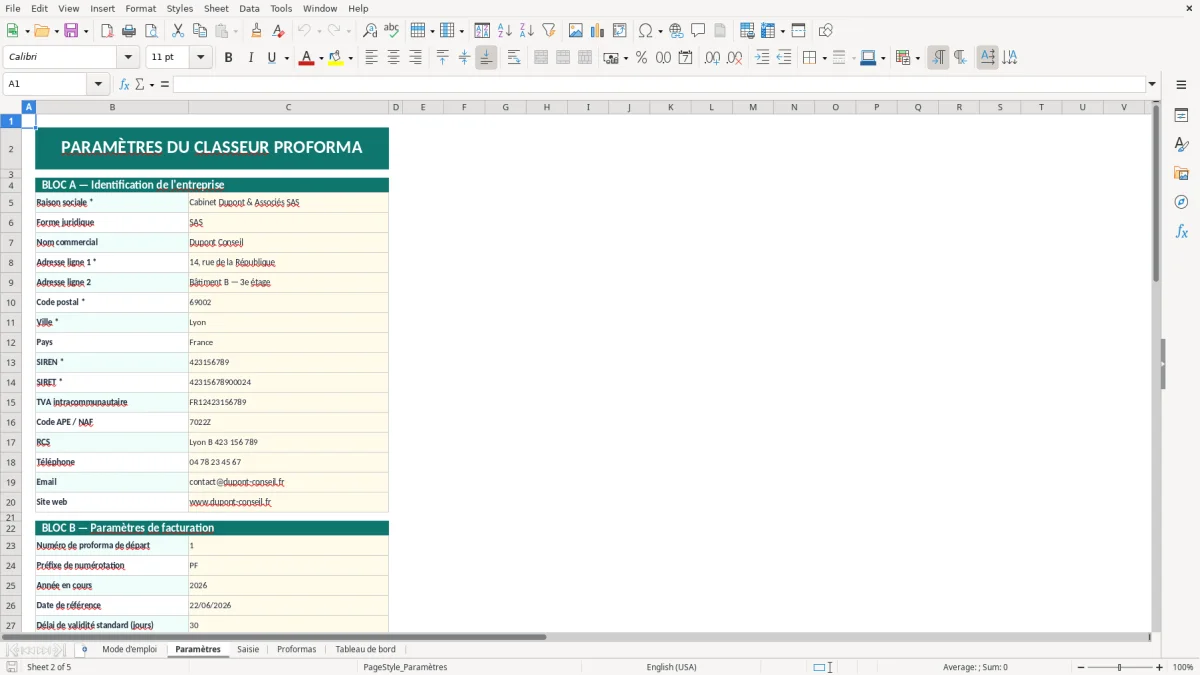Toggle Bold formatting
This screenshot has width=1200, height=675.
(x=229, y=58)
